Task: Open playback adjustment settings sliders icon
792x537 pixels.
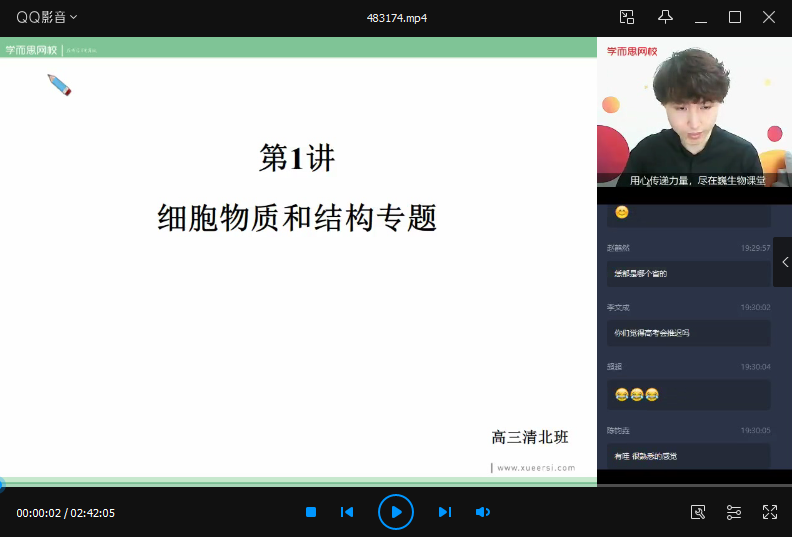Action: (x=734, y=512)
